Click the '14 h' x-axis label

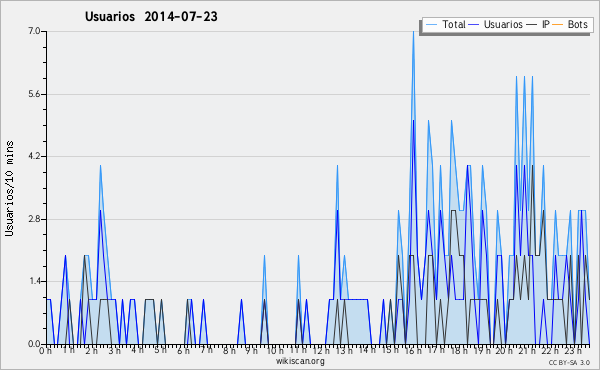(367, 350)
